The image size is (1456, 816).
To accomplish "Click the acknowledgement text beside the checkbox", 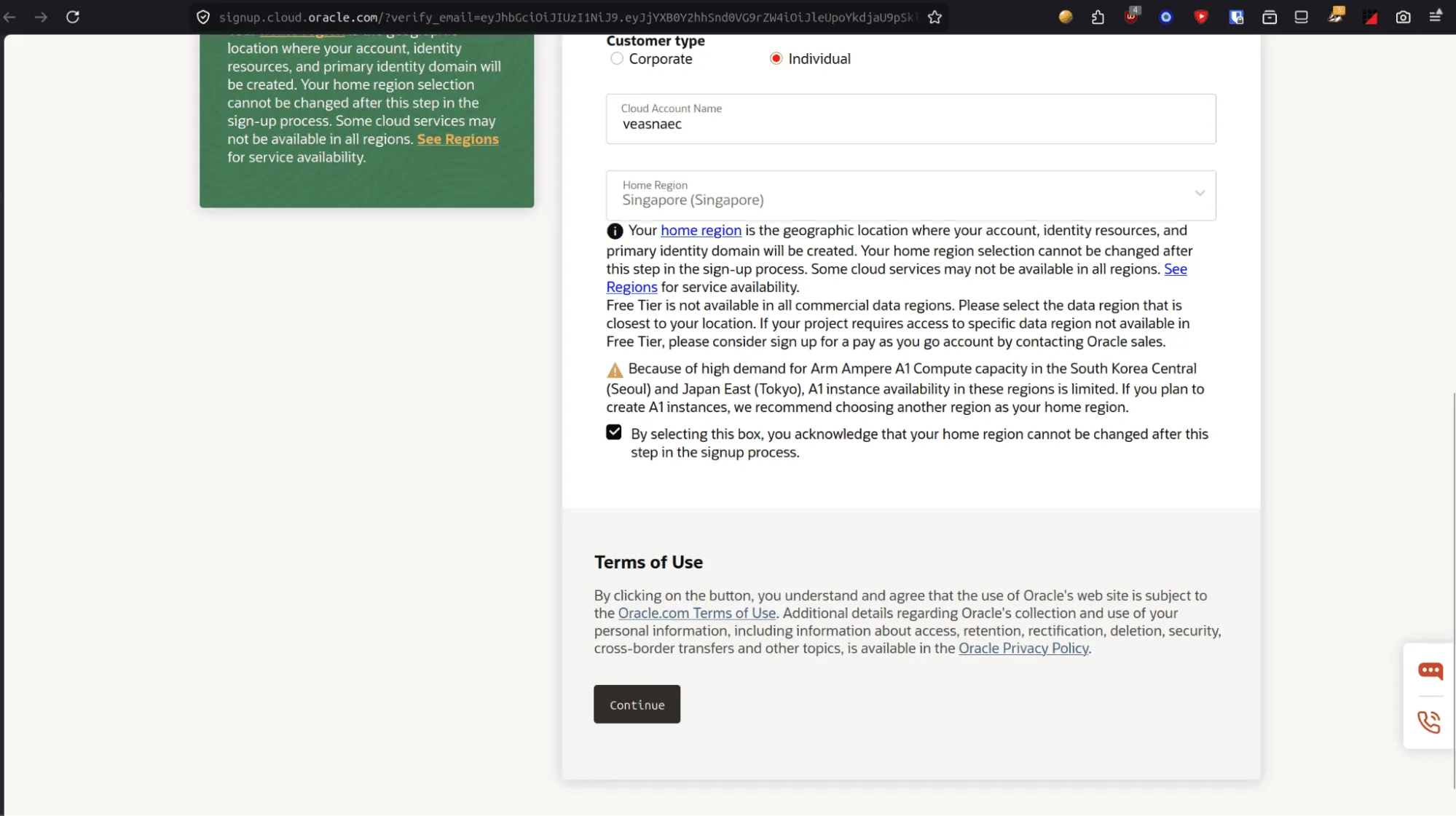I will coord(919,443).
